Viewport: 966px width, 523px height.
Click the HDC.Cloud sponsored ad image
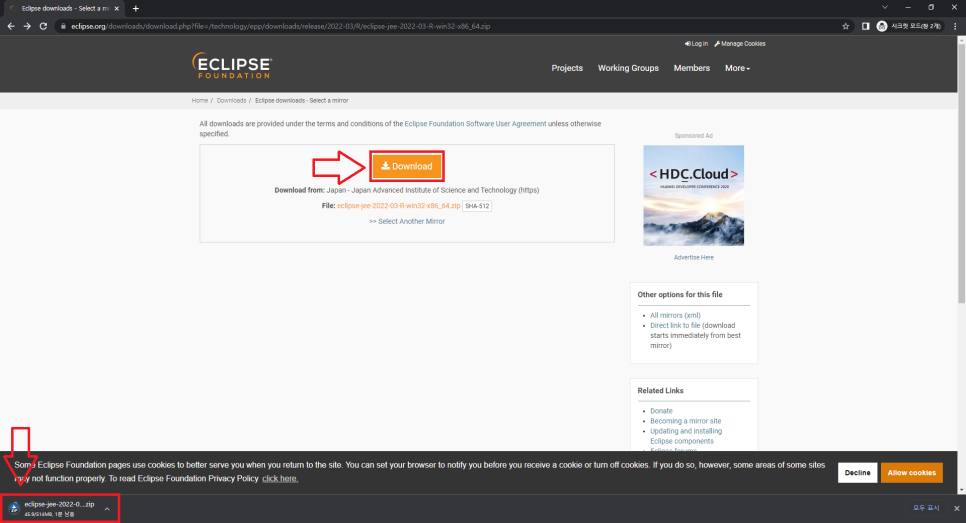pos(693,195)
